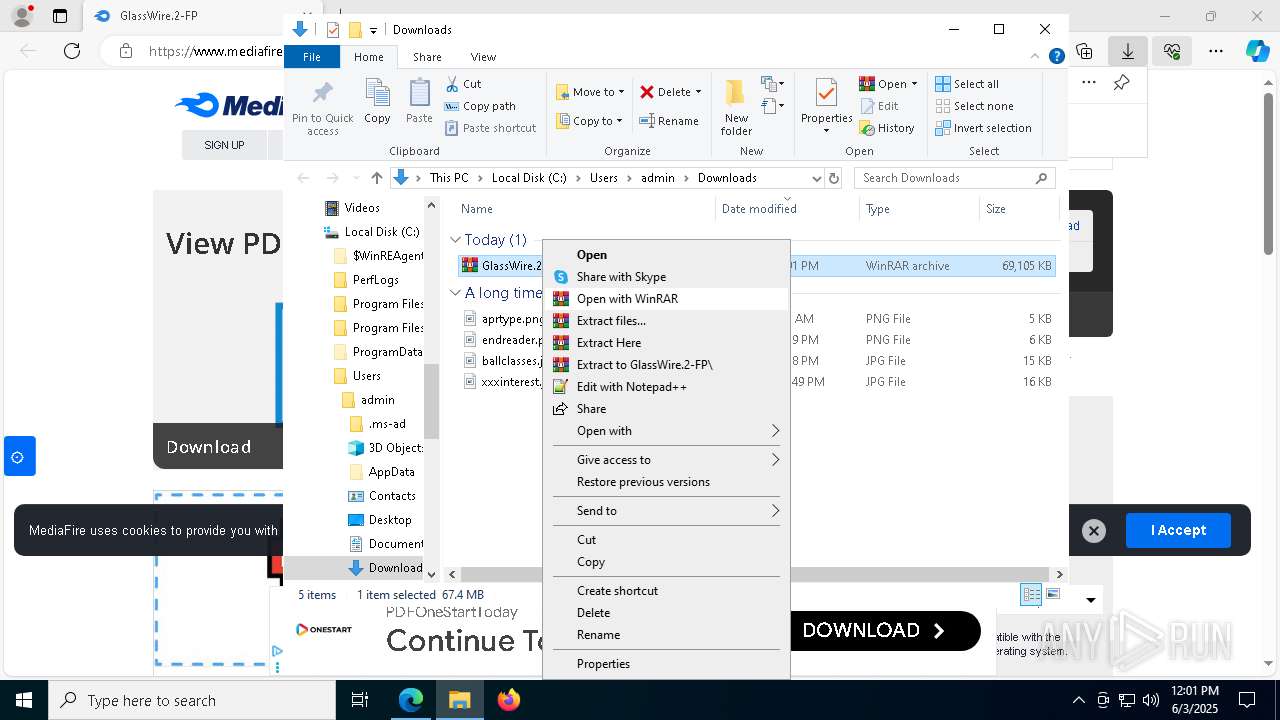Image resolution: width=1280 pixels, height=720 pixels.
Task: Open Firefox from the taskbar
Action: [509, 700]
